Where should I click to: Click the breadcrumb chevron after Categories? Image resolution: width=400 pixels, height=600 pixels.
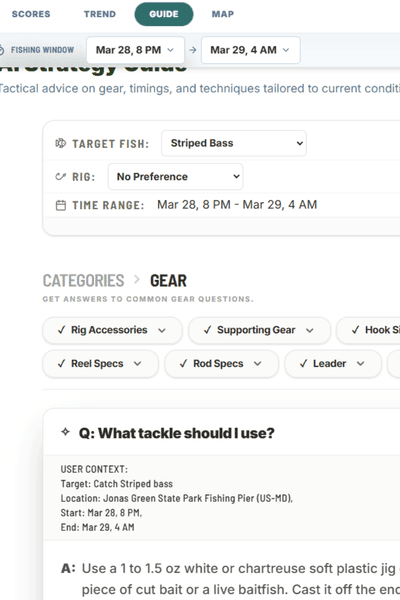coord(137,280)
